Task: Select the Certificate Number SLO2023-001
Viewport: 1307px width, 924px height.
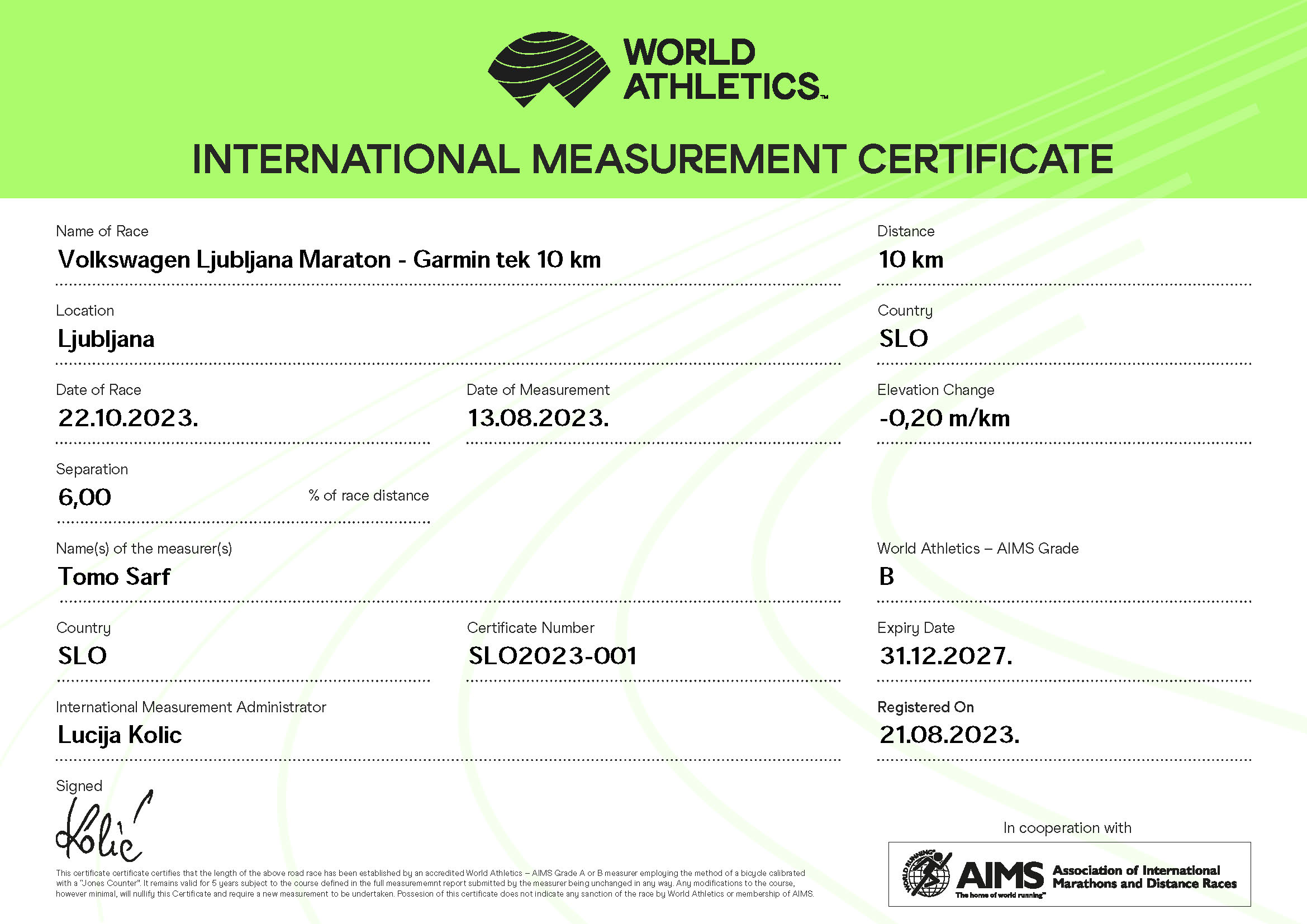Action: pyautogui.click(x=552, y=656)
